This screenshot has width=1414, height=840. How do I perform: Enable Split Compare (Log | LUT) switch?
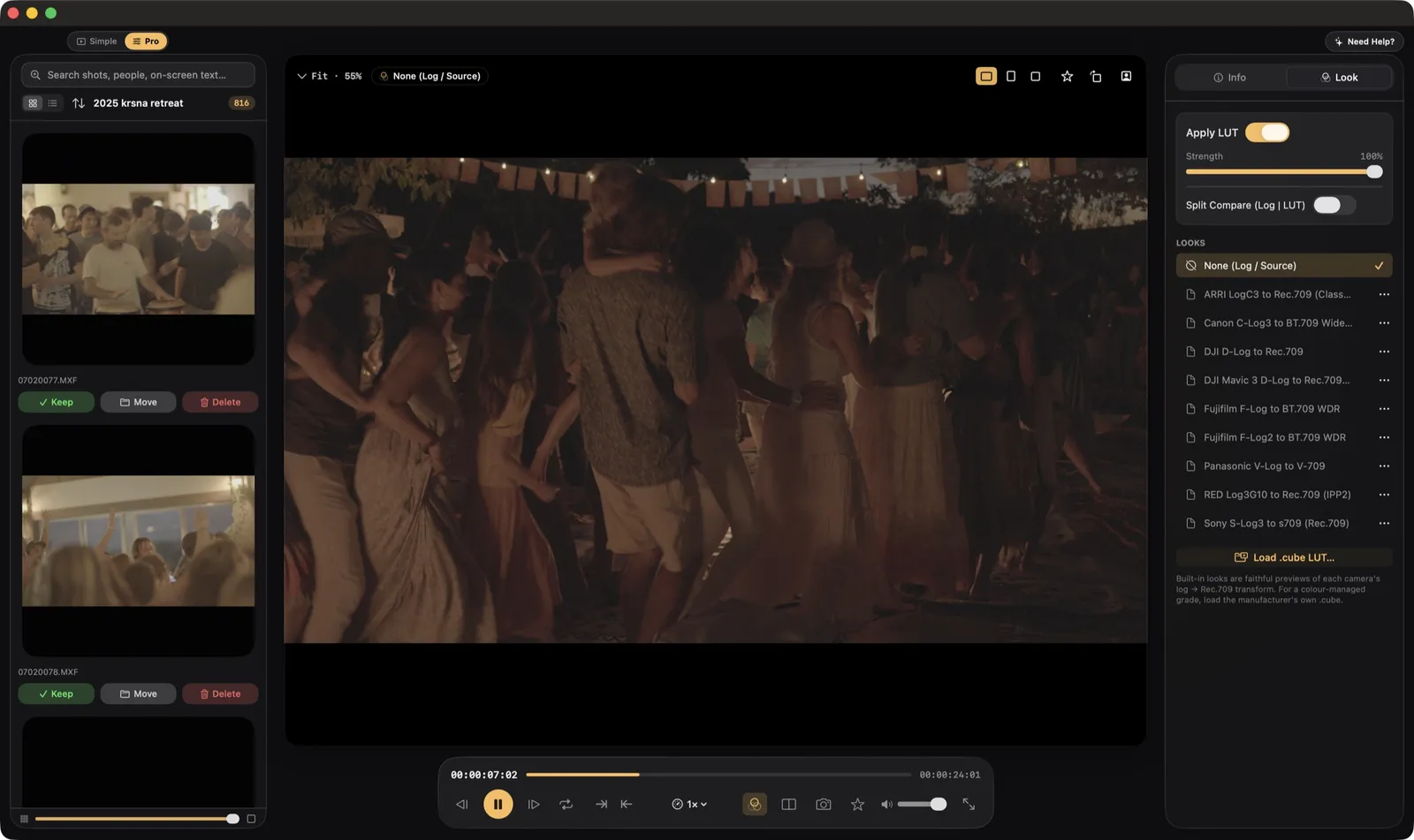[1334, 205]
